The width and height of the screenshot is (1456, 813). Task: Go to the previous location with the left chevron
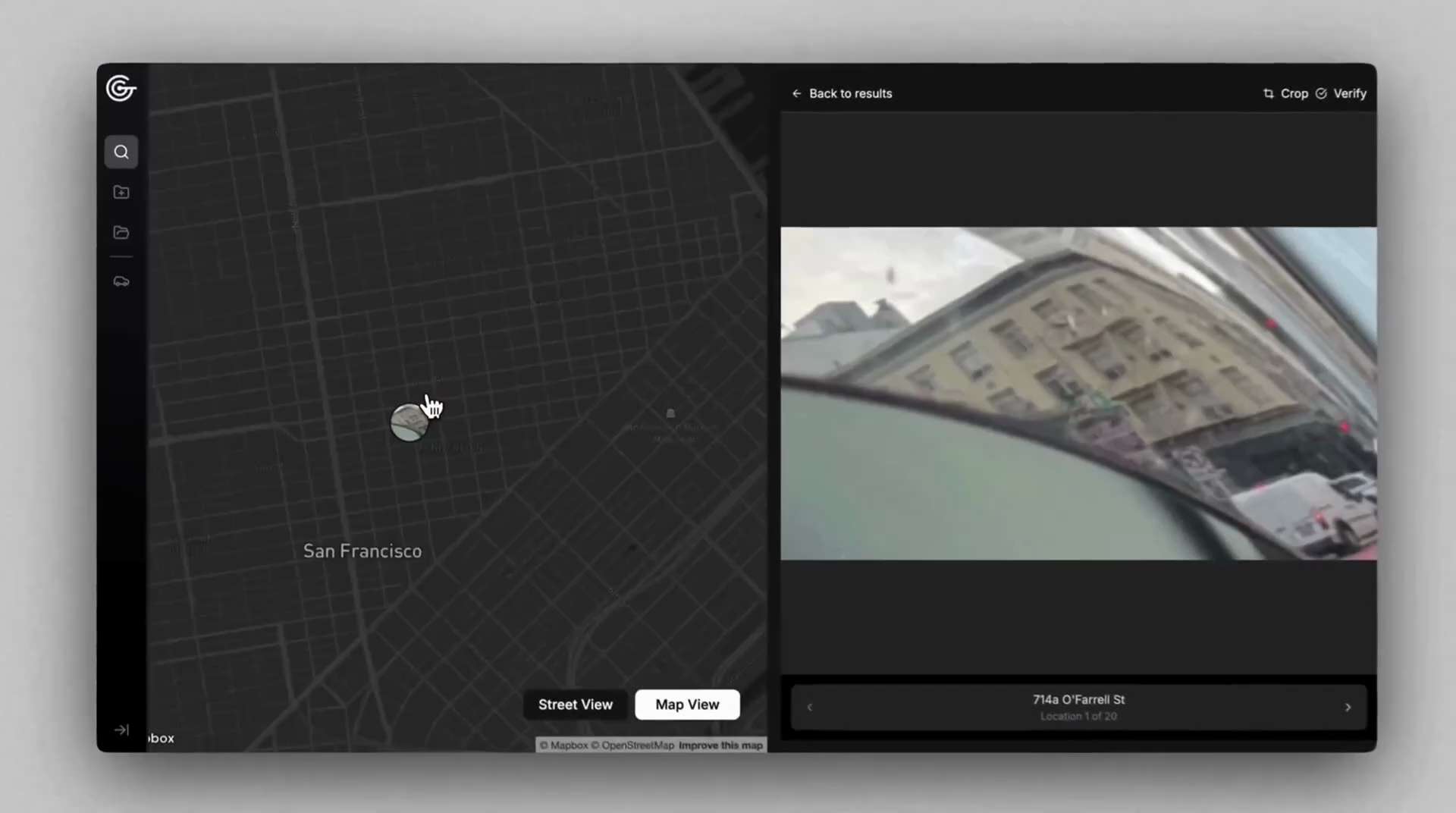point(809,708)
